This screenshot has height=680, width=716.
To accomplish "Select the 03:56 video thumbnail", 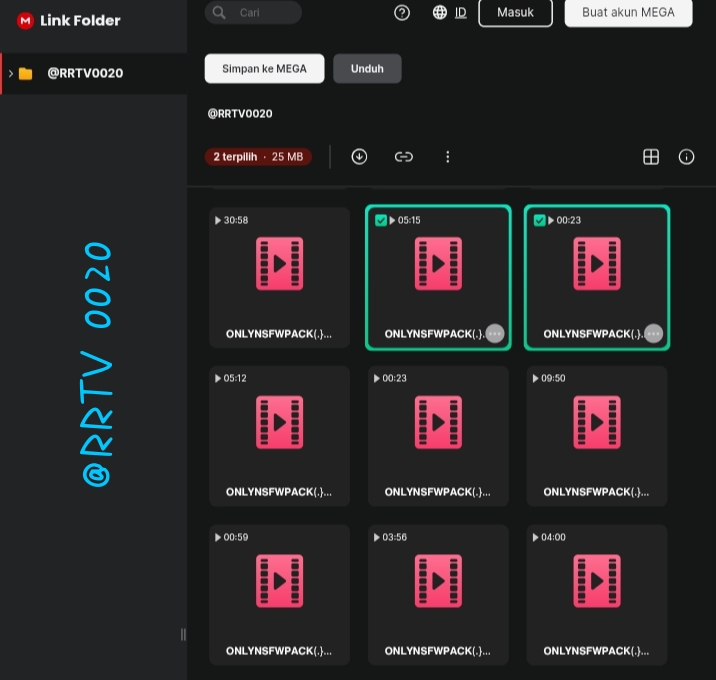I will [438, 595].
